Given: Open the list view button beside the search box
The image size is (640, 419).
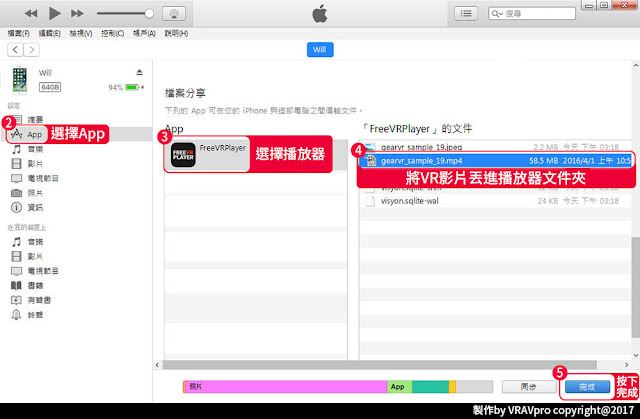Looking at the screenshot, I should click(x=466, y=13).
